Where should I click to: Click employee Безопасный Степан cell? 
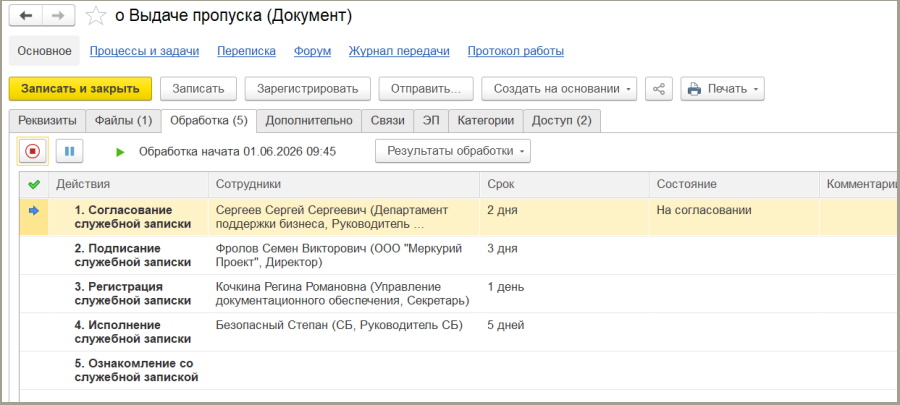pos(344,332)
